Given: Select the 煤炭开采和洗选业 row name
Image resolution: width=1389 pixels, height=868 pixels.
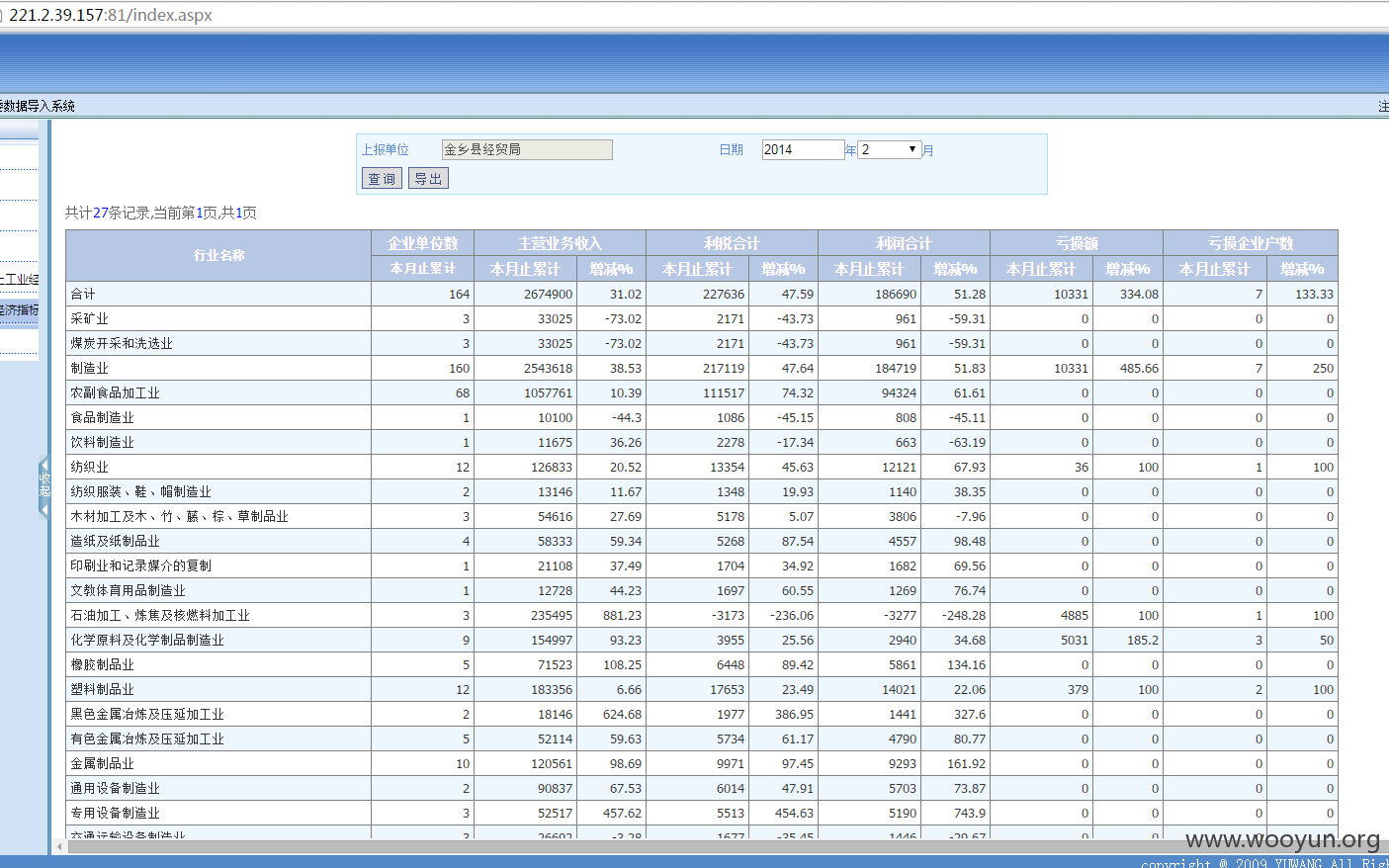Looking at the screenshot, I should 122,343.
